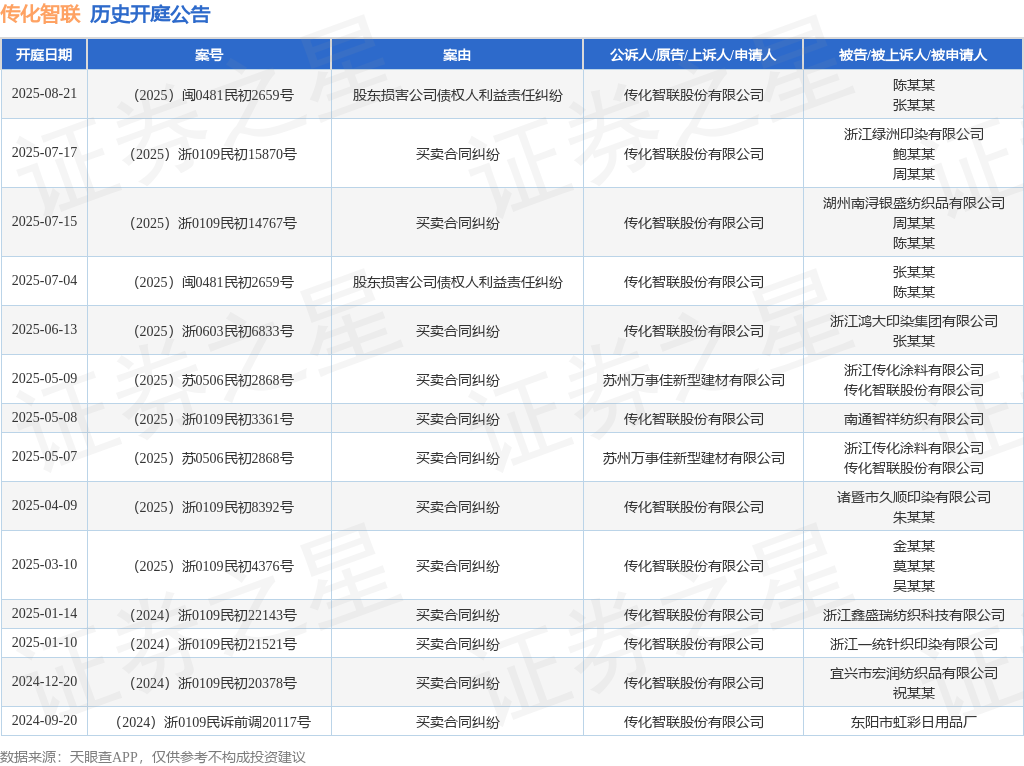Select the date cell 2025-06-13
The height and width of the screenshot is (766, 1024).
tap(44, 329)
